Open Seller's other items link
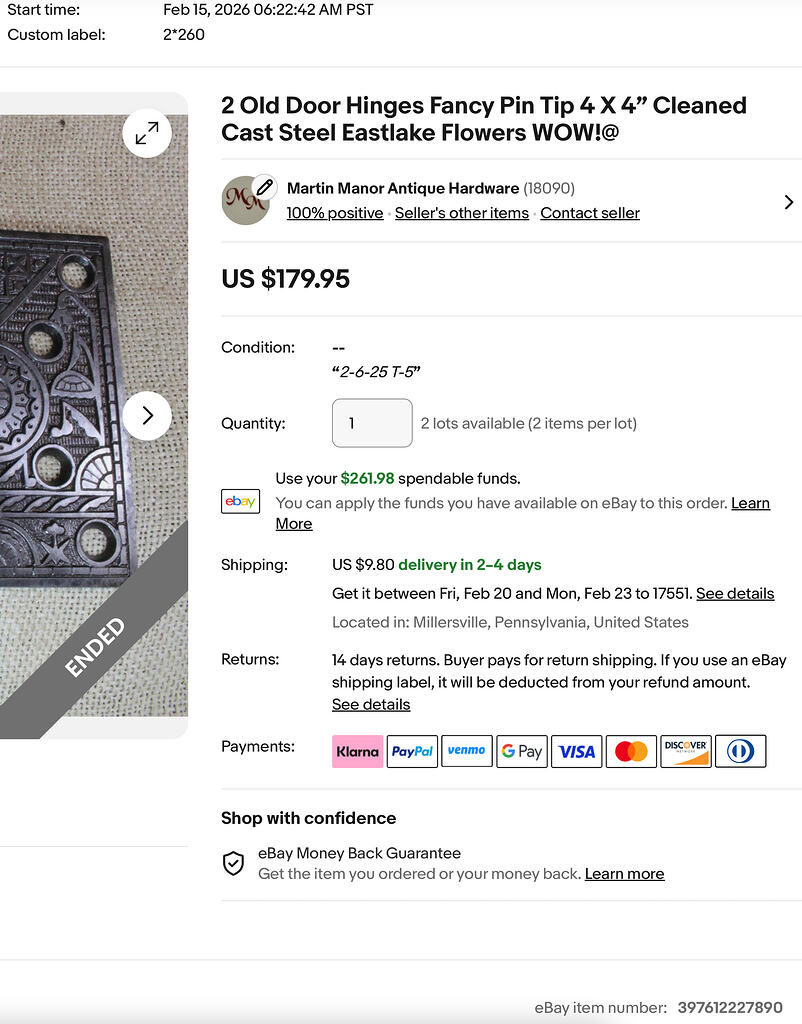The width and height of the screenshot is (802, 1024). pos(462,213)
